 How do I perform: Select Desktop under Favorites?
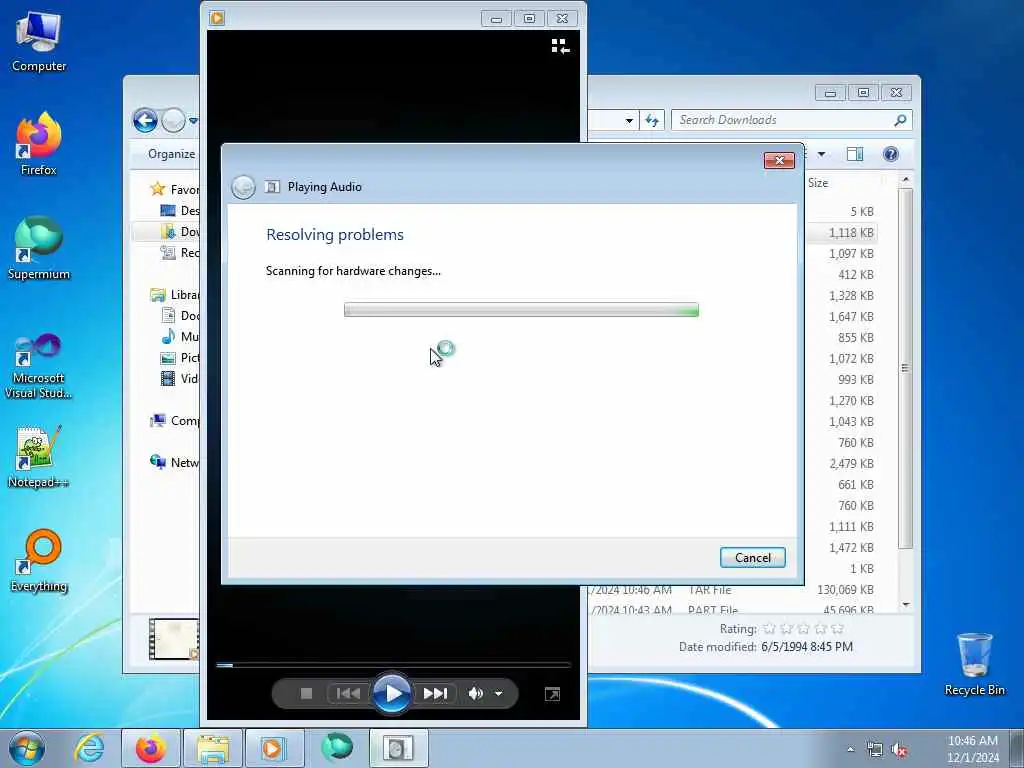tap(180, 210)
